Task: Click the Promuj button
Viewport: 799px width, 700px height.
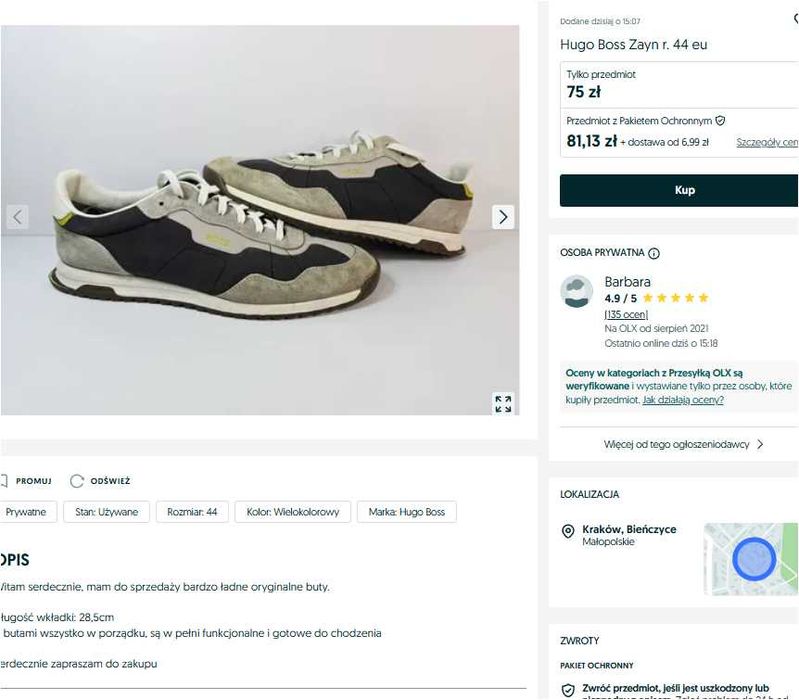Action: 28,481
